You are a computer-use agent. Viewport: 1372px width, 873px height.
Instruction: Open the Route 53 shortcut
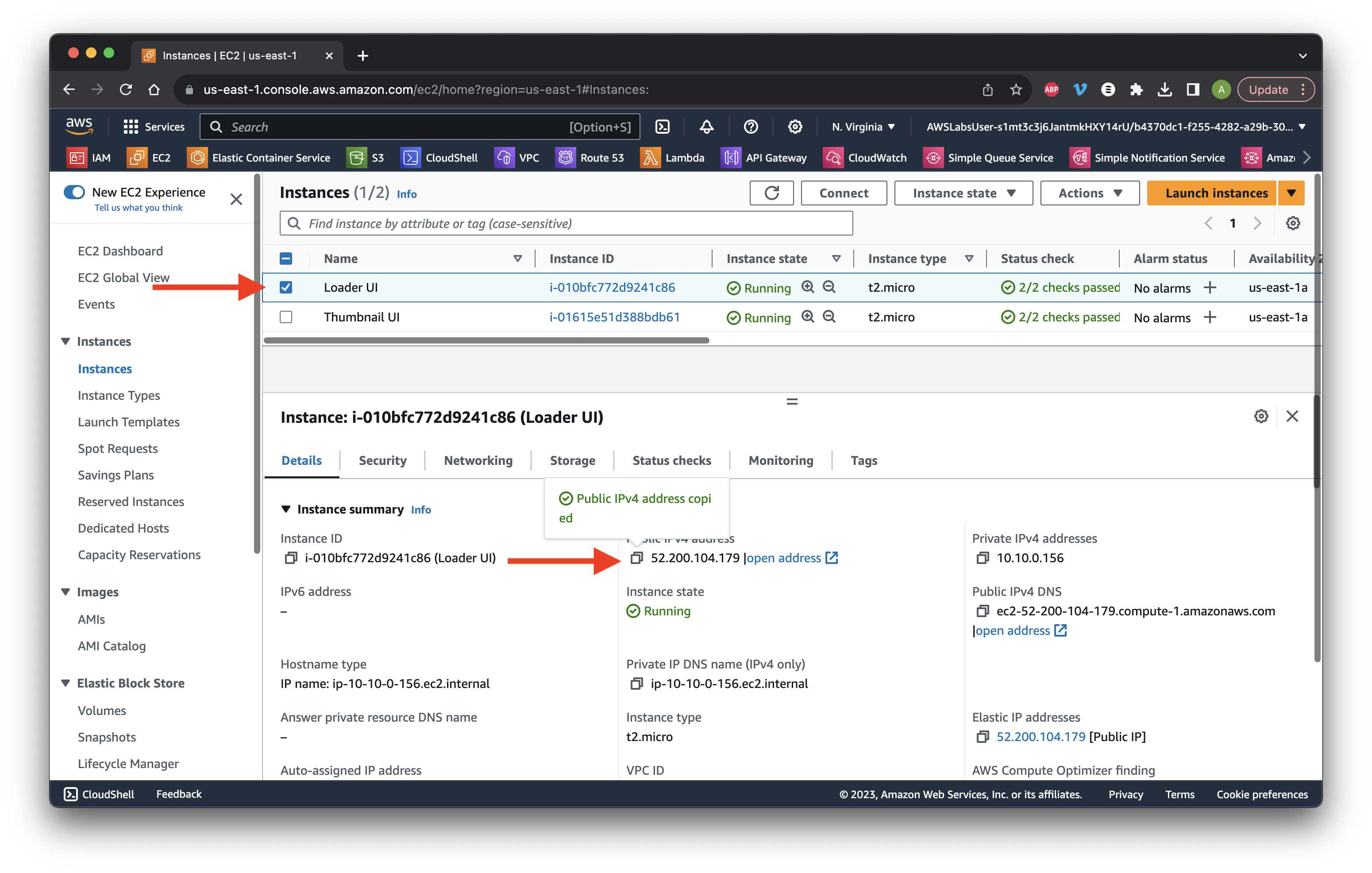[x=590, y=158]
